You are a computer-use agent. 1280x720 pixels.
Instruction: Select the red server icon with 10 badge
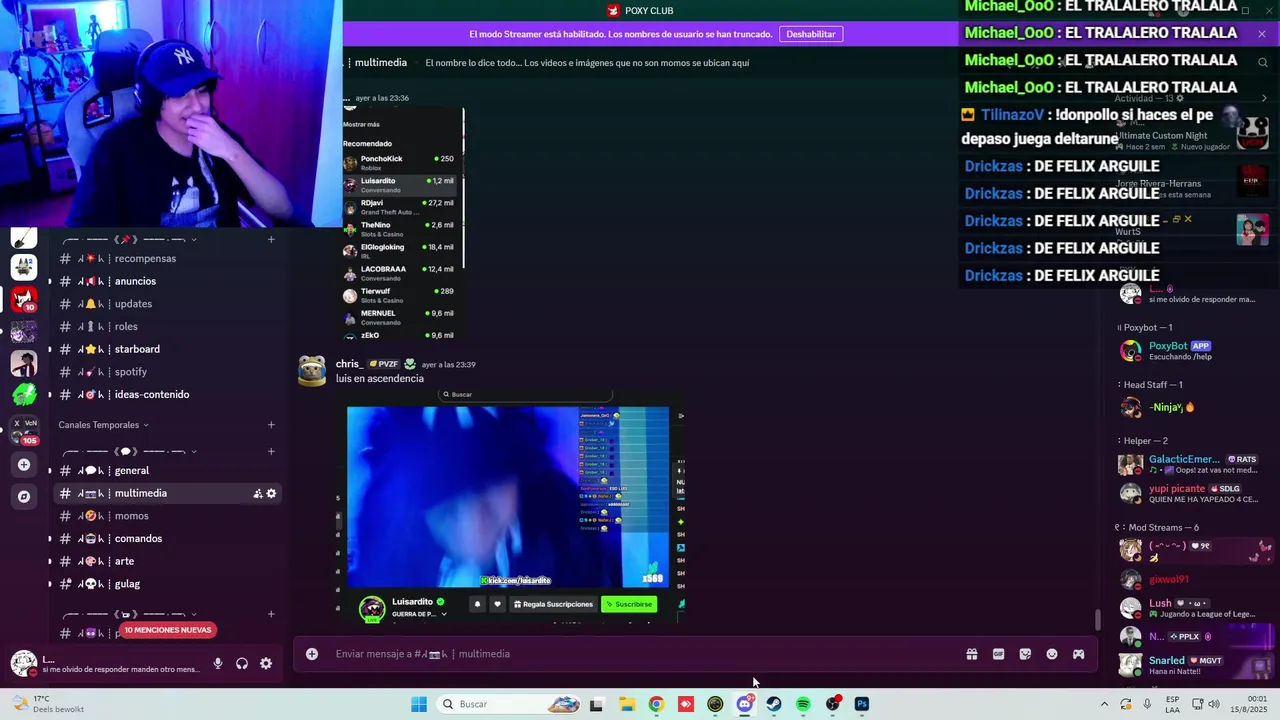[x=24, y=298]
